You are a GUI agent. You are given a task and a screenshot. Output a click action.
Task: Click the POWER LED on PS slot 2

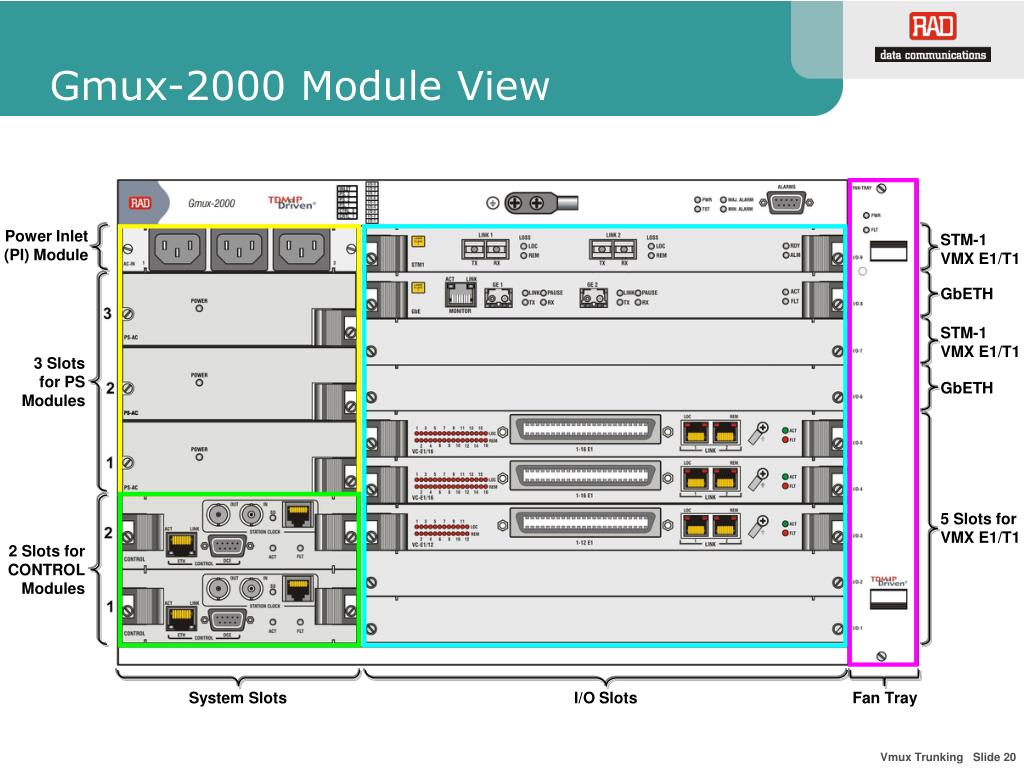[199, 383]
